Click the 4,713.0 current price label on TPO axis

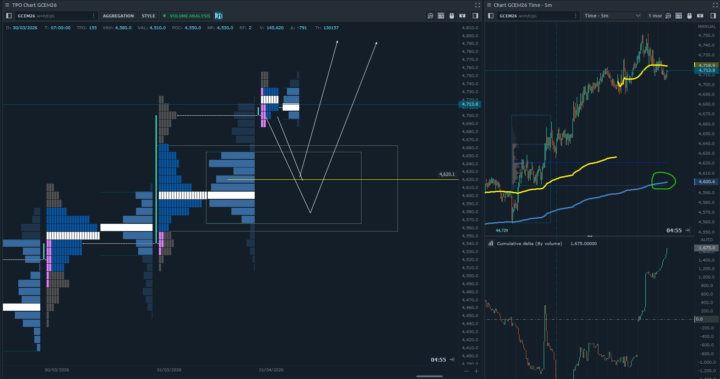(x=470, y=104)
